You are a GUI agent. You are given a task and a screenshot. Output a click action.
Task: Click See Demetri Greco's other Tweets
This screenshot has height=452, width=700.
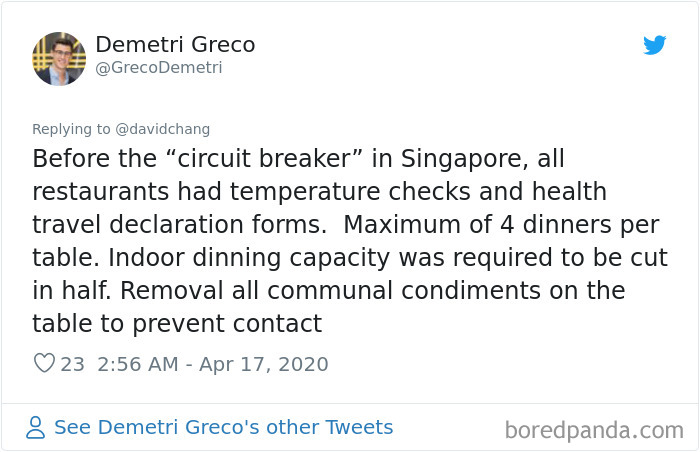click(x=224, y=427)
